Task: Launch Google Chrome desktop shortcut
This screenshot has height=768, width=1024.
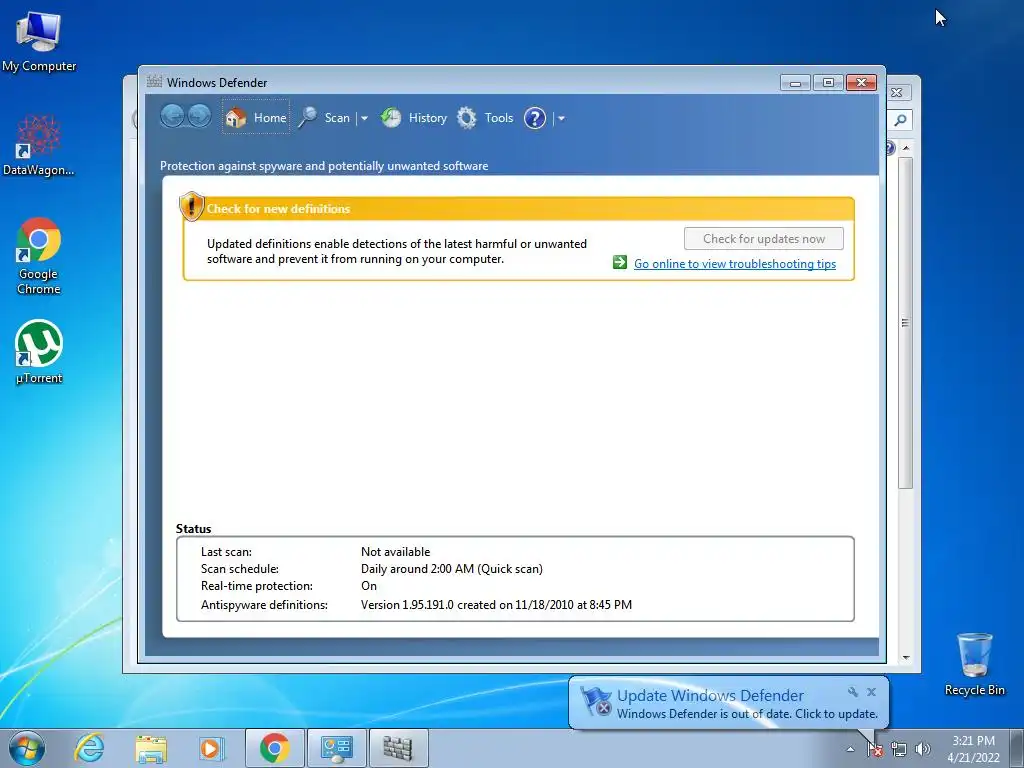Action: 39,256
